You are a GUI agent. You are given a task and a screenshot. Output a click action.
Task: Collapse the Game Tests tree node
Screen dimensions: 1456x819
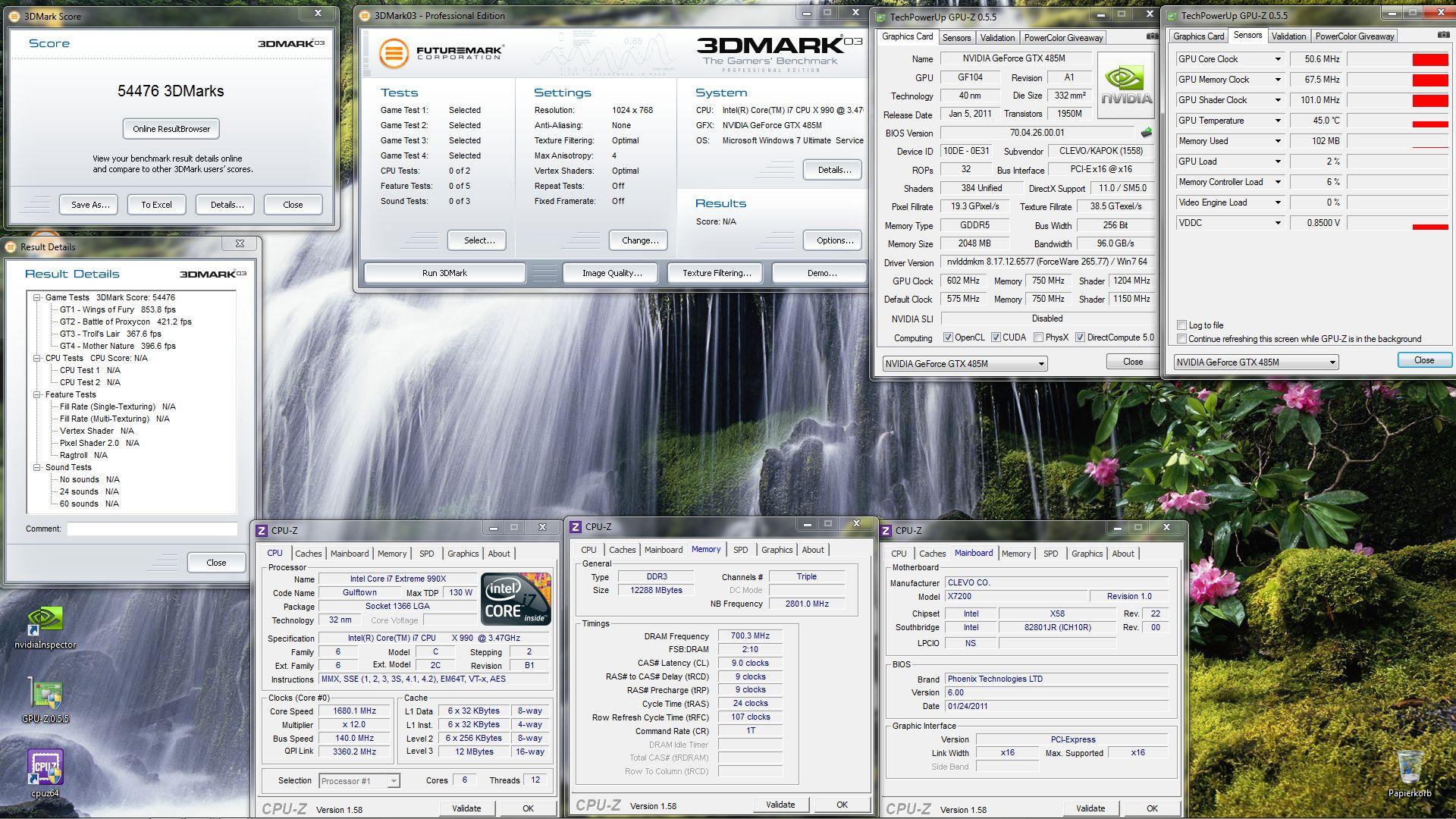click(x=36, y=297)
